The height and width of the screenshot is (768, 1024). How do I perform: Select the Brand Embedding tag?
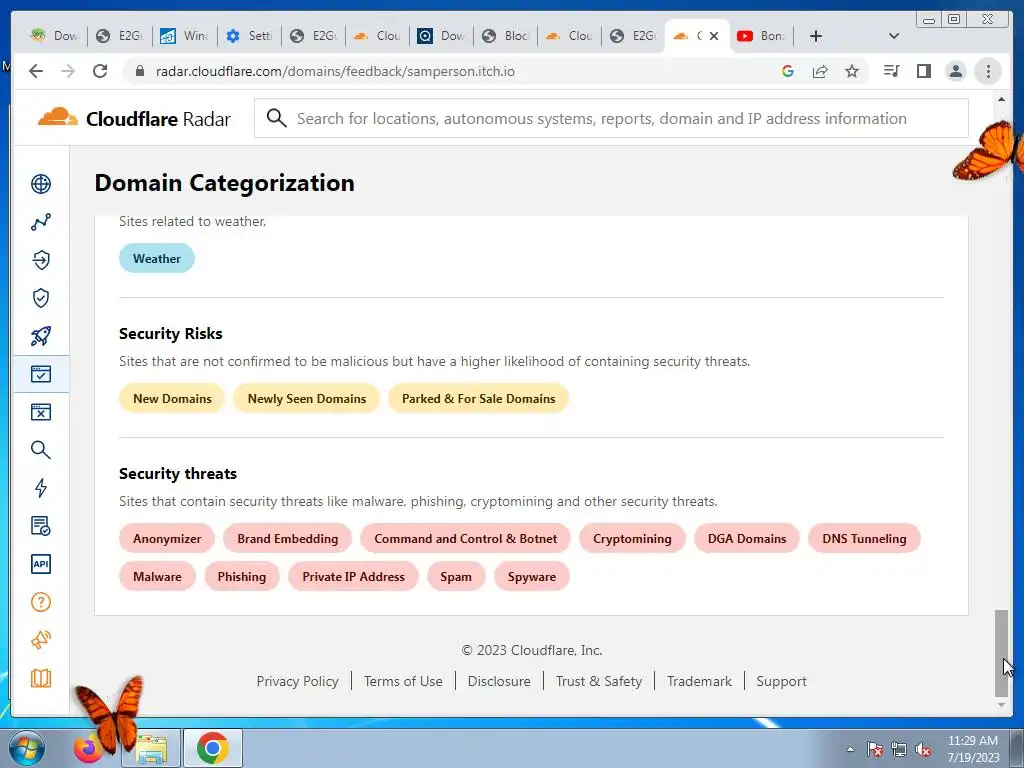287,539
